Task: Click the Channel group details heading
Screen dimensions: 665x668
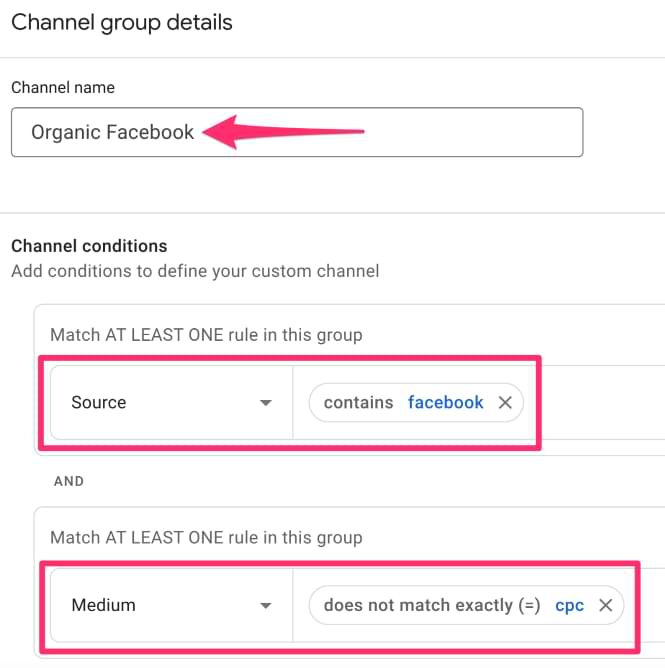Action: tap(122, 22)
